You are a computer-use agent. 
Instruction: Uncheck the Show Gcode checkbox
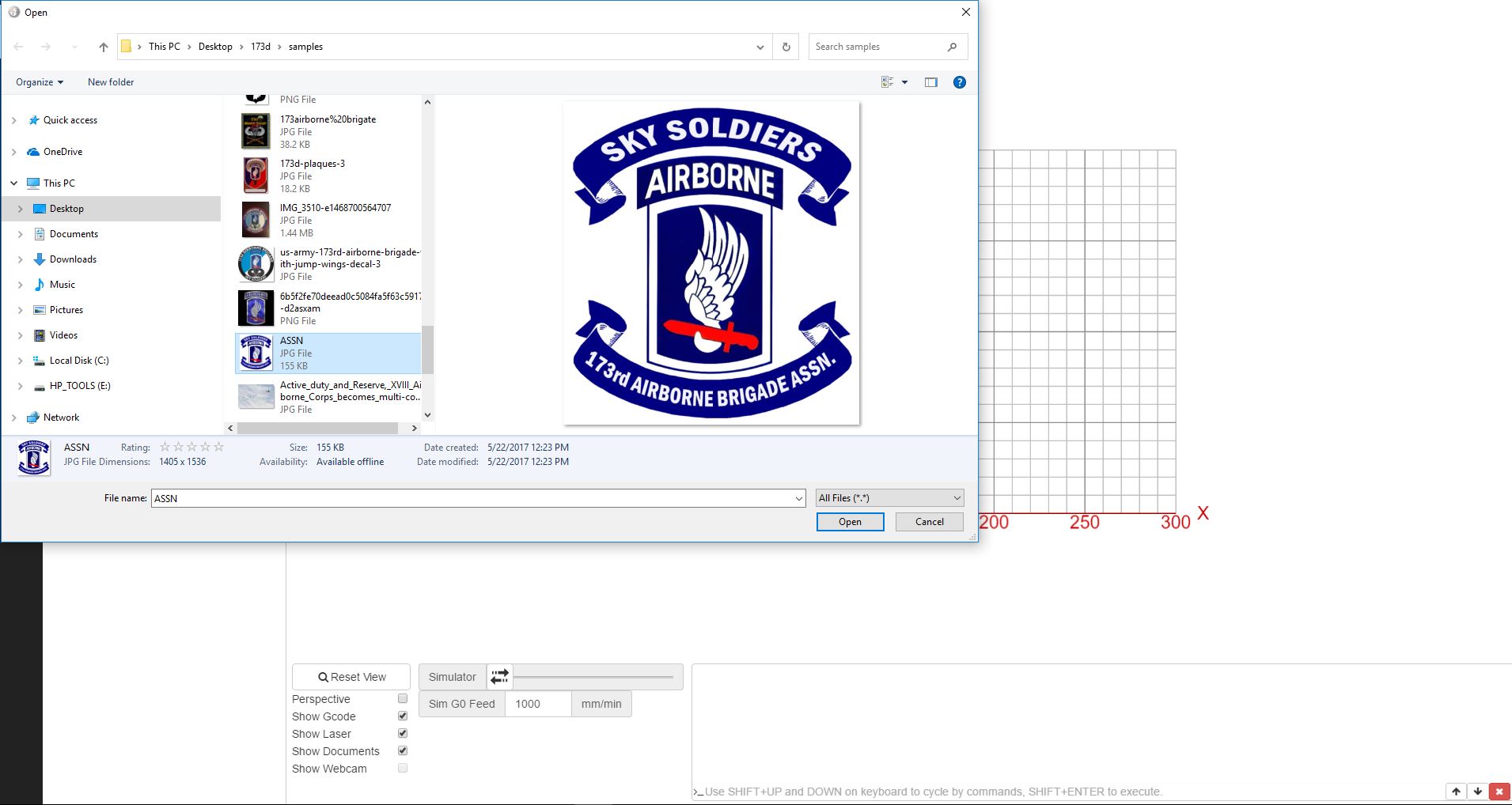click(403, 716)
